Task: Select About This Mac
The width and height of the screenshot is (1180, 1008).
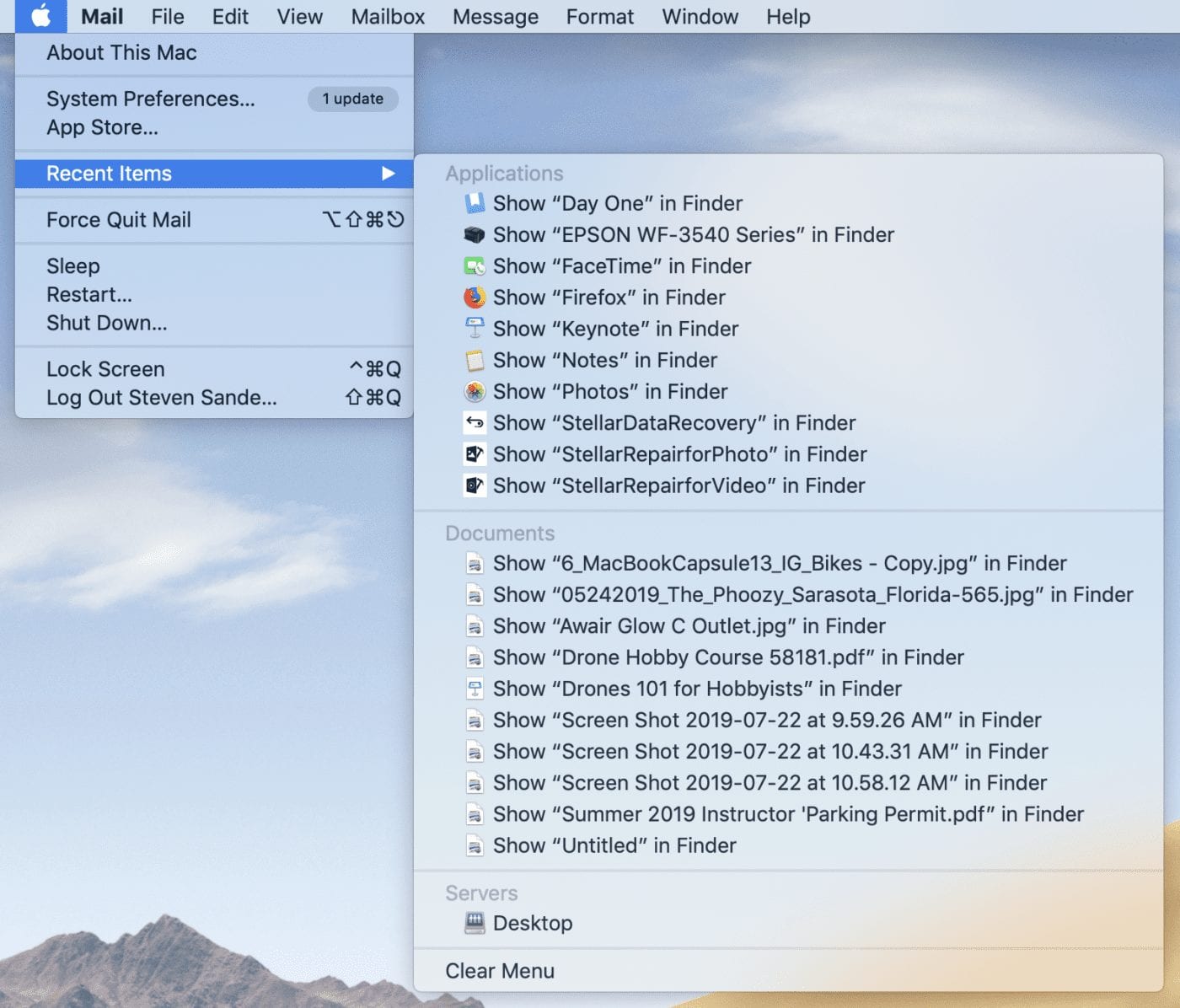Action: tap(121, 52)
